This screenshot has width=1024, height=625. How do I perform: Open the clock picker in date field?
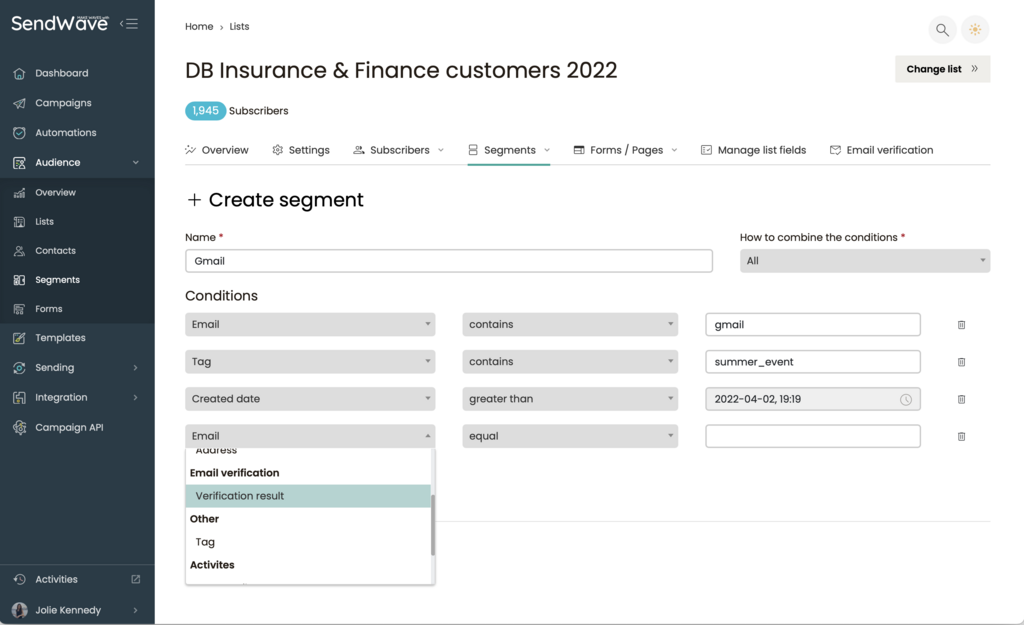[x=906, y=399]
